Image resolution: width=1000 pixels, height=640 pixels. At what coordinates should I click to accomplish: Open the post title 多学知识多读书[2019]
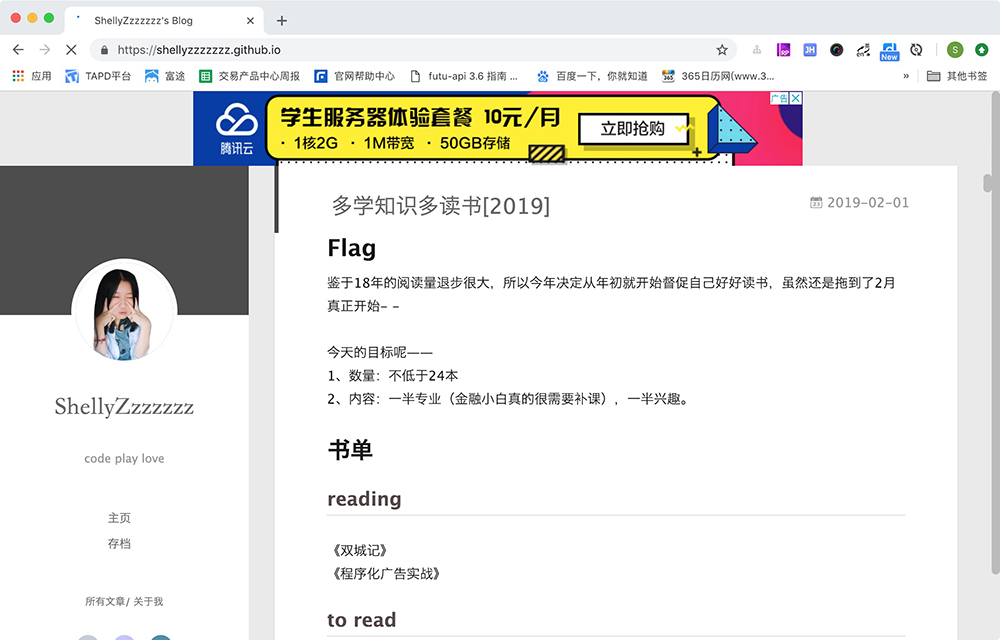440,205
